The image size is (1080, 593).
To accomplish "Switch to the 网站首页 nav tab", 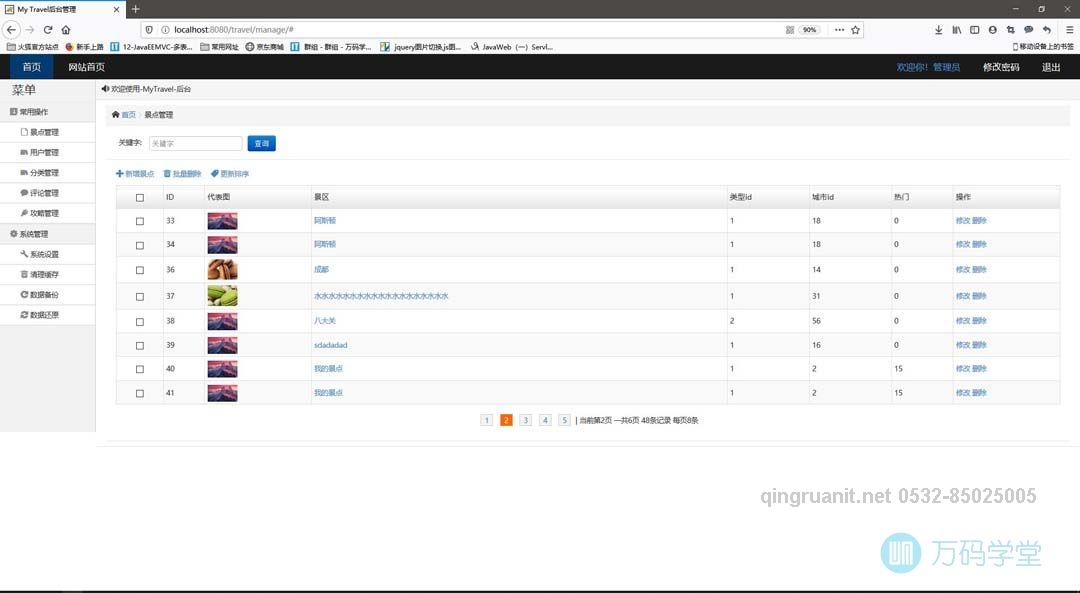I will (x=86, y=67).
